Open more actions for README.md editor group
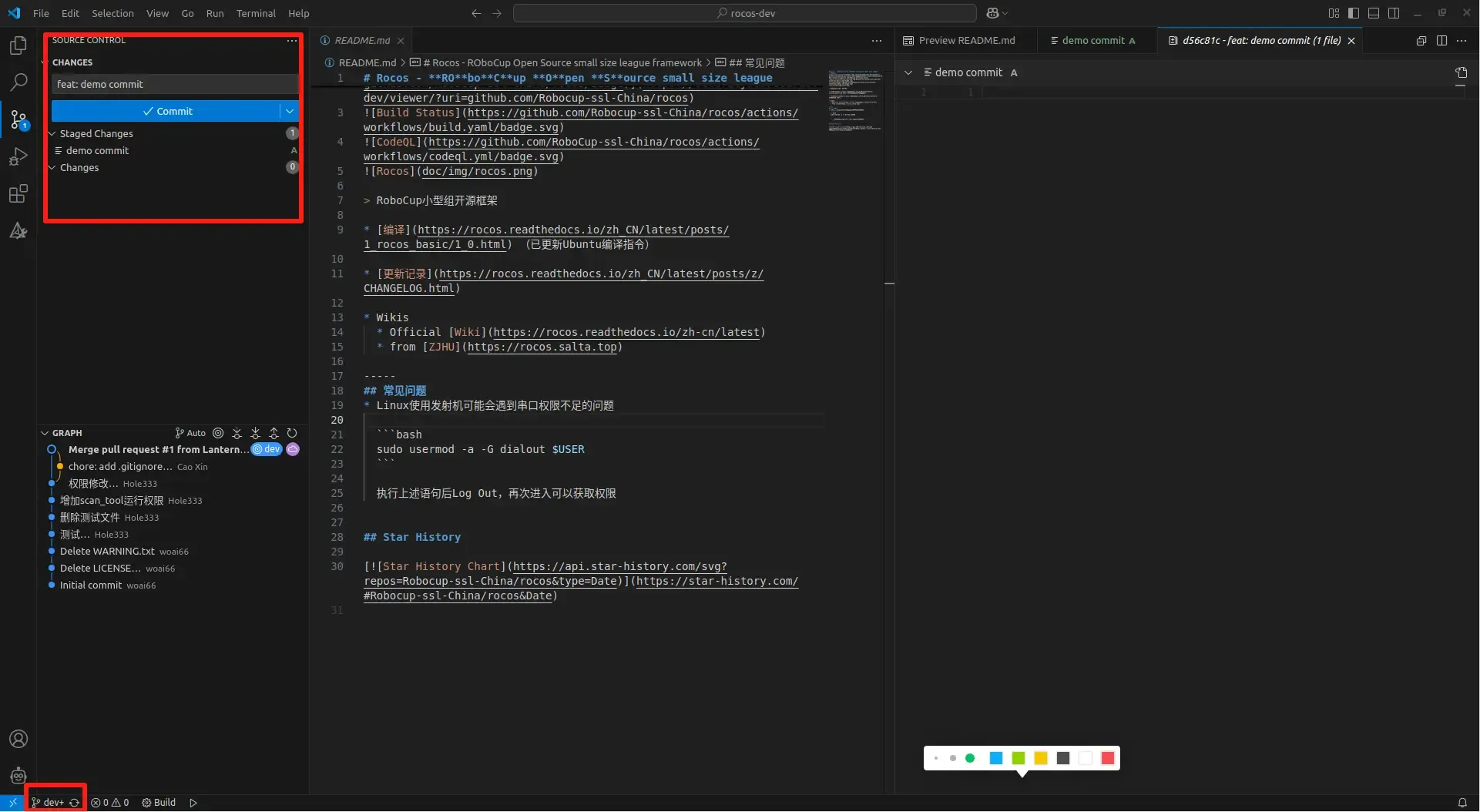This screenshot has height=812, width=1480. click(877, 40)
